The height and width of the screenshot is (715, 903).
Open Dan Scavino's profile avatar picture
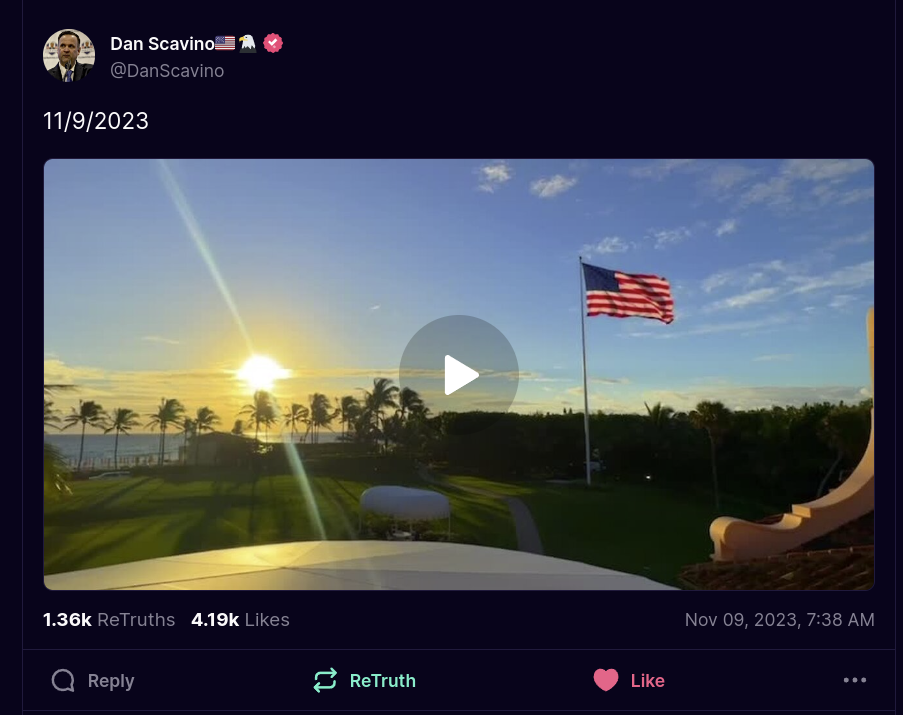click(x=69, y=56)
